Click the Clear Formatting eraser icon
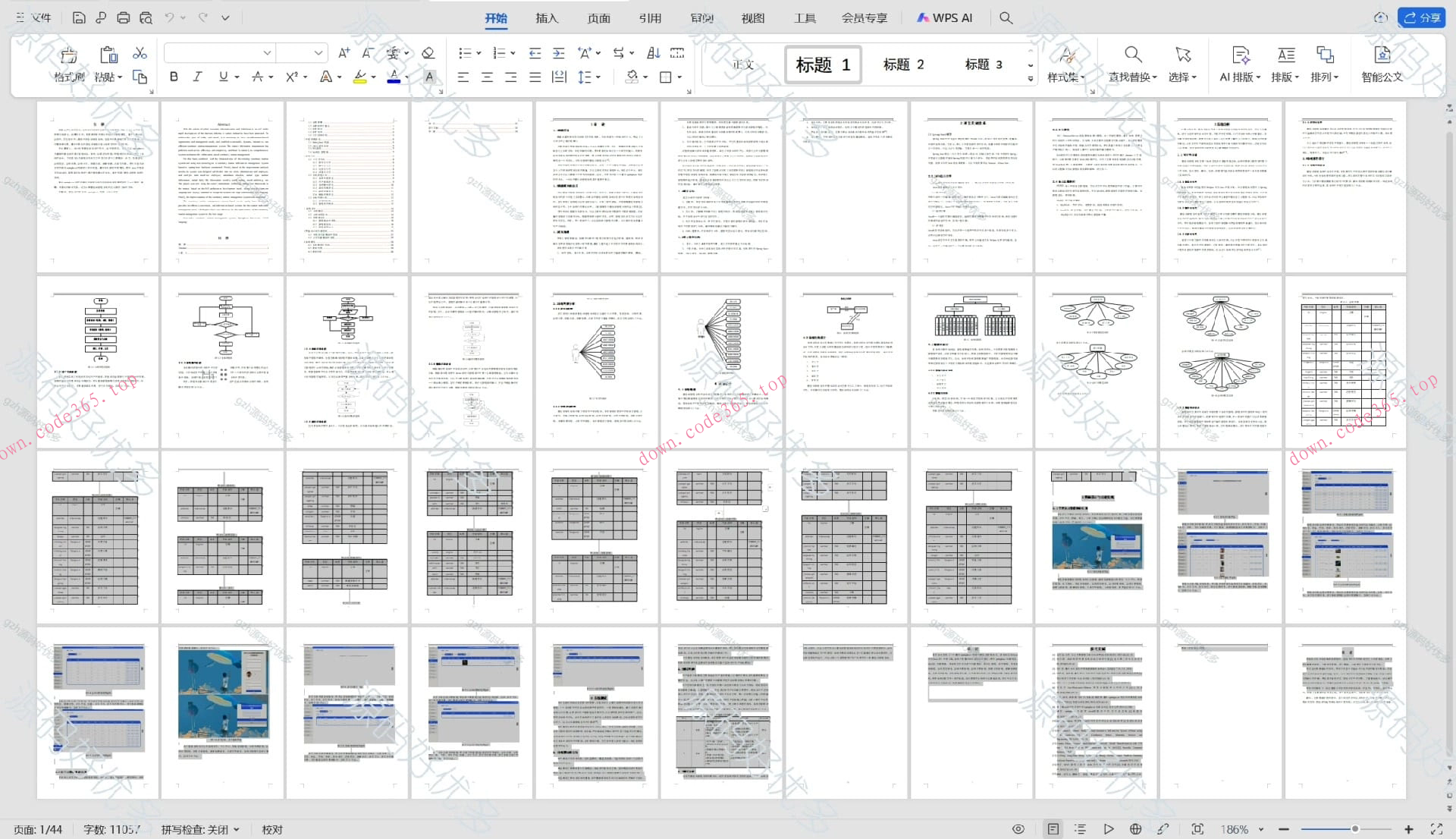The image size is (1456, 839). point(428,53)
